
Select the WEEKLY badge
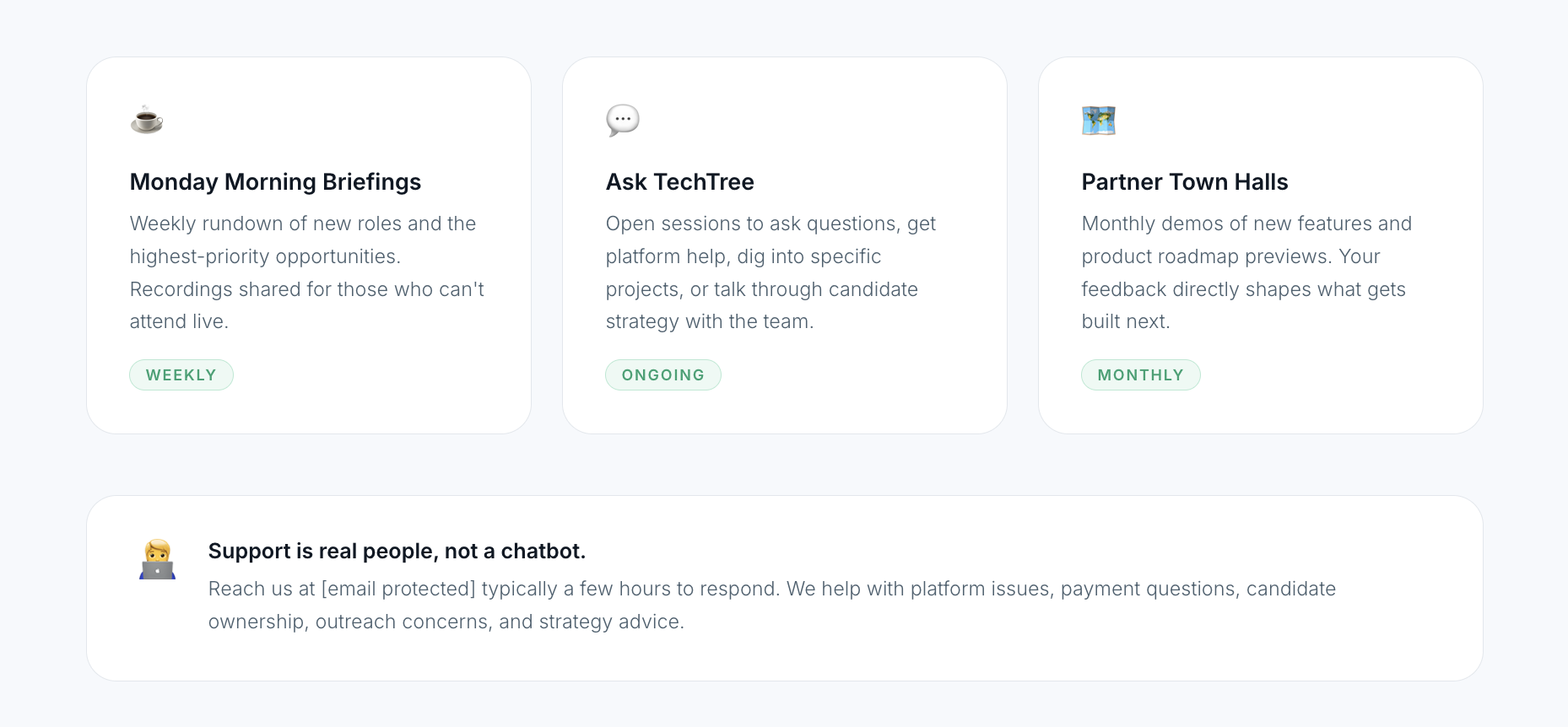[181, 375]
